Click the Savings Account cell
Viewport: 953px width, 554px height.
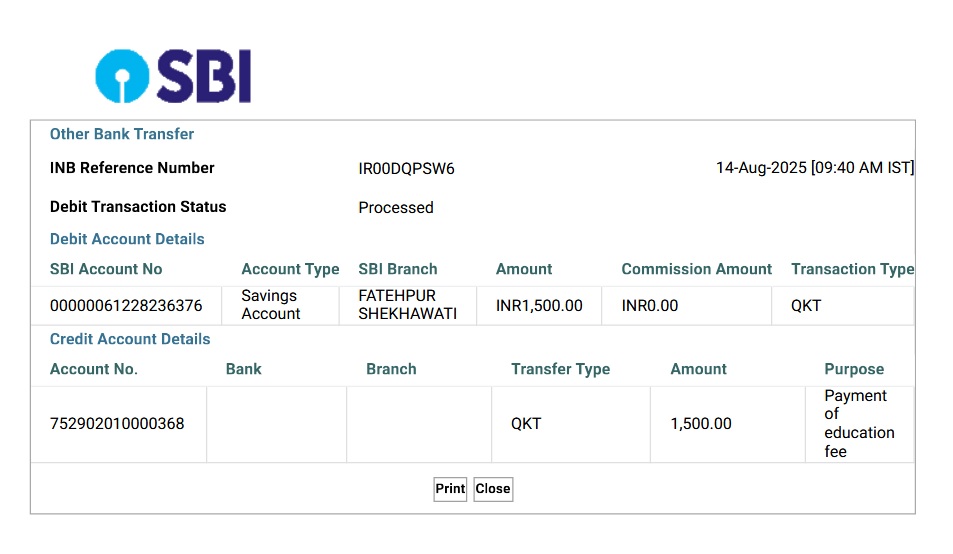click(x=271, y=305)
